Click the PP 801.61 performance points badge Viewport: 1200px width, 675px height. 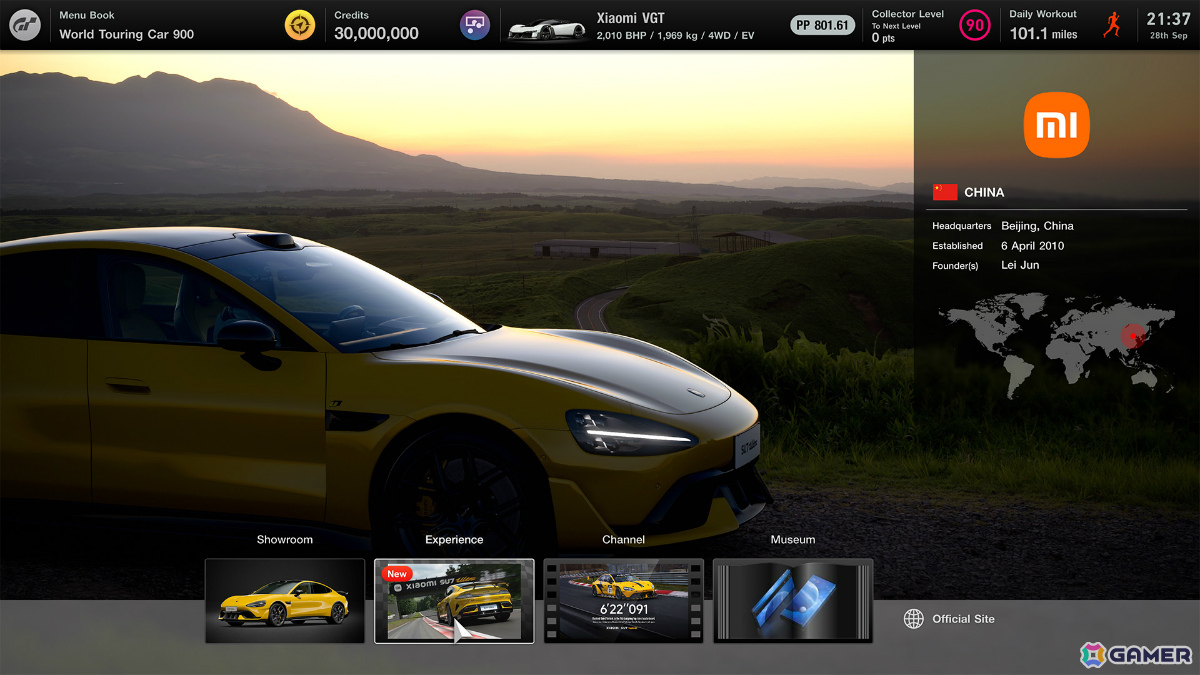point(822,25)
